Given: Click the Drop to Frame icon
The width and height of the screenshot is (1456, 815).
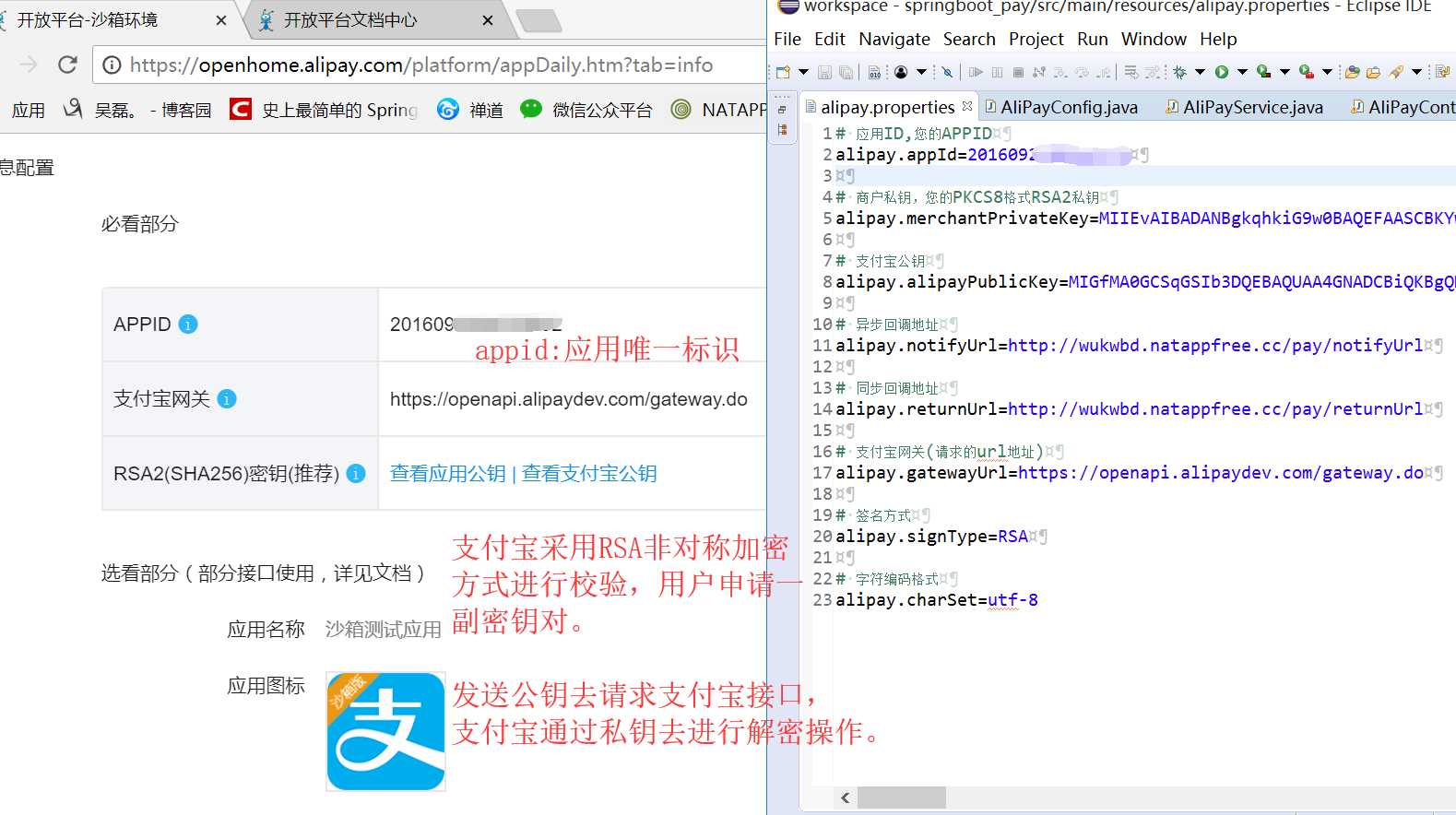Looking at the screenshot, I should click(1131, 72).
